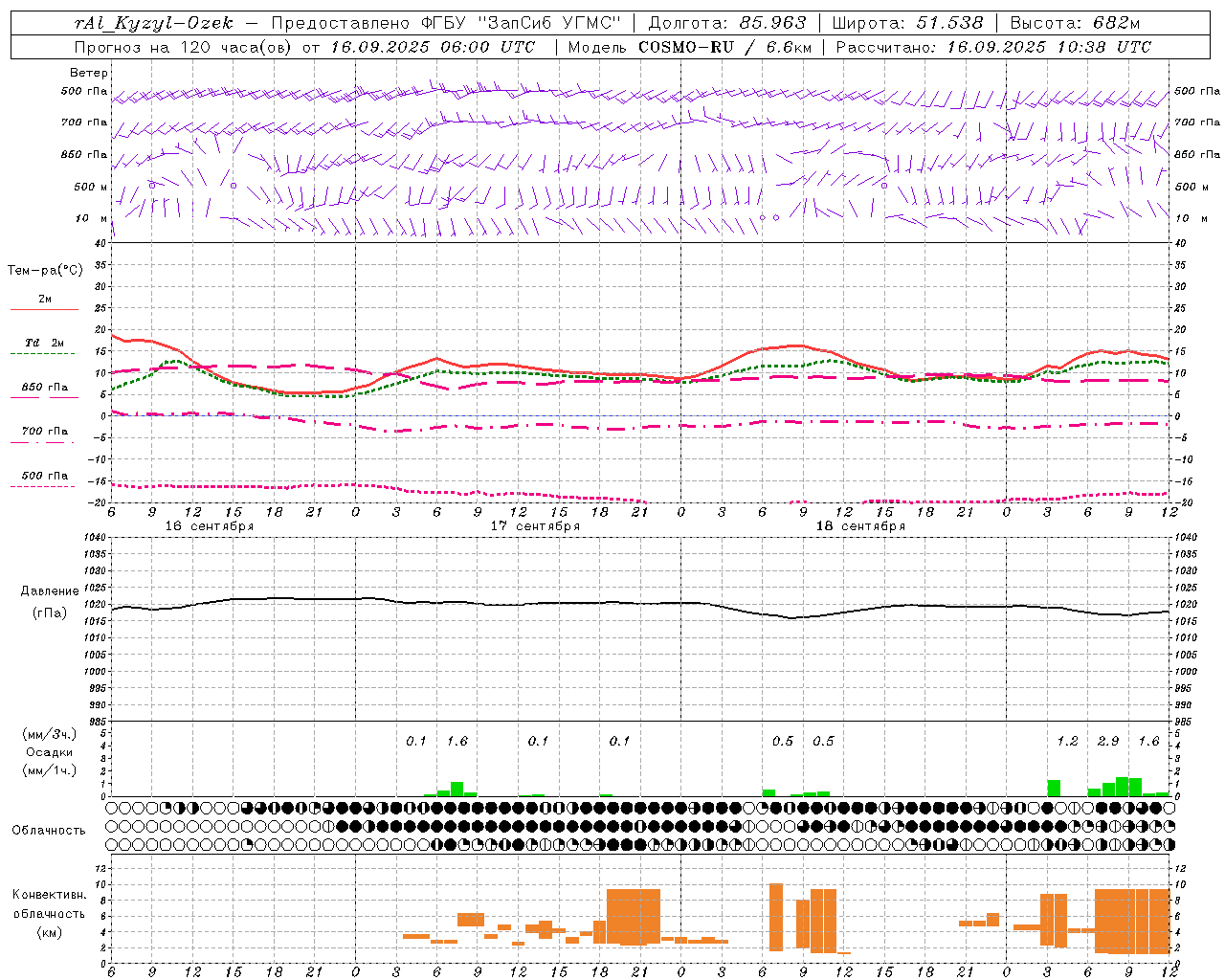The width and height of the screenshot is (1225, 980).
Task: Click the 'Td 2м' dew point legend entry
Action: (x=45, y=343)
